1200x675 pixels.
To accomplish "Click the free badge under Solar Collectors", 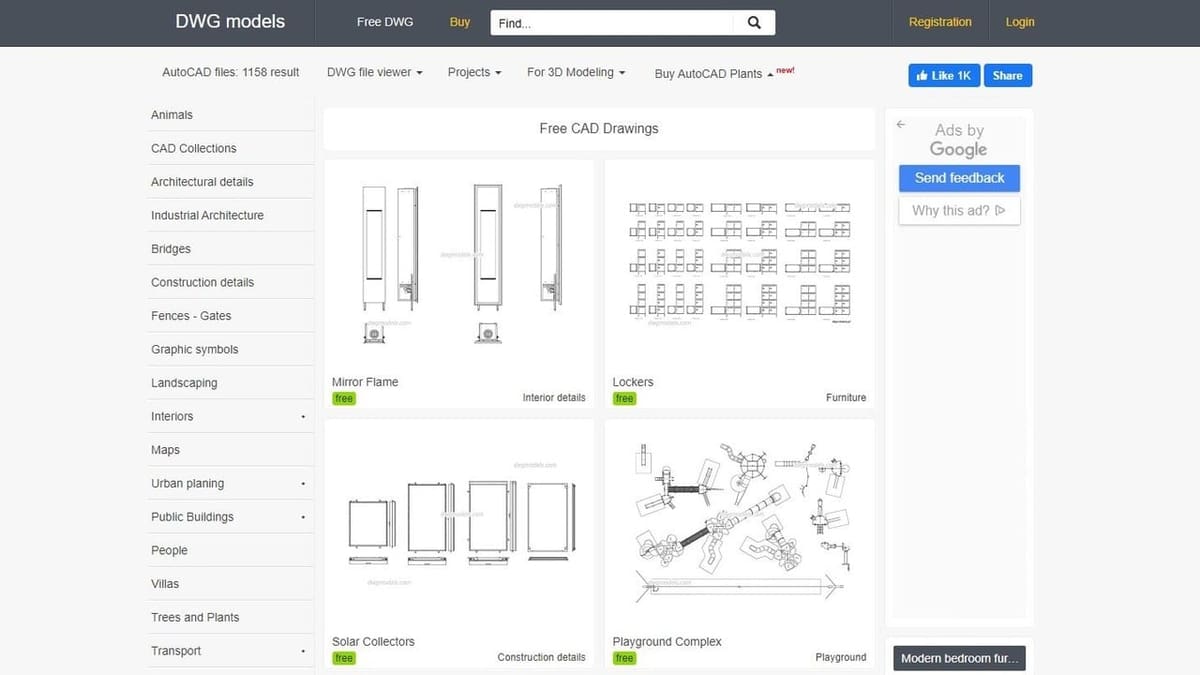I will (344, 658).
